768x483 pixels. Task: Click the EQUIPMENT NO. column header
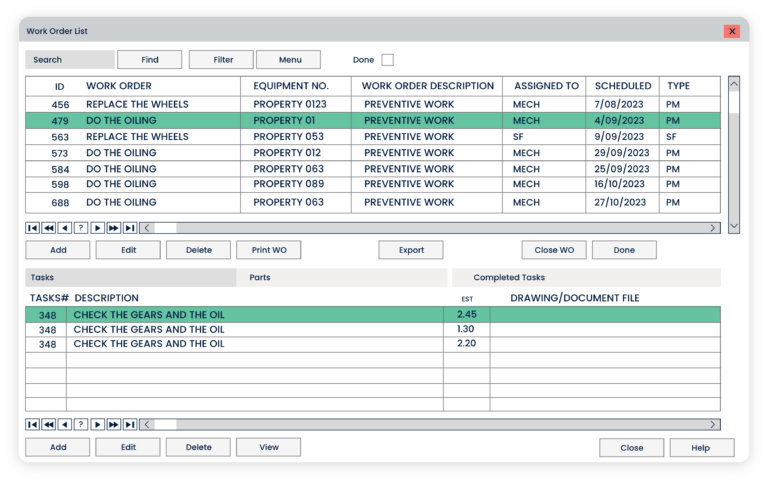pos(296,86)
